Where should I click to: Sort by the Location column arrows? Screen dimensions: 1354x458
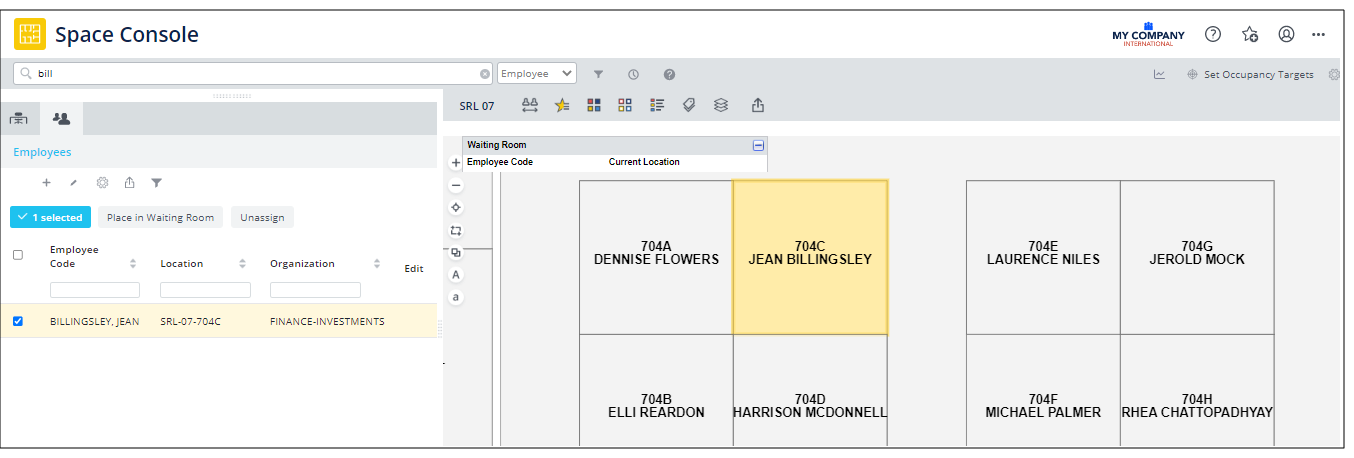pyautogui.click(x=242, y=264)
